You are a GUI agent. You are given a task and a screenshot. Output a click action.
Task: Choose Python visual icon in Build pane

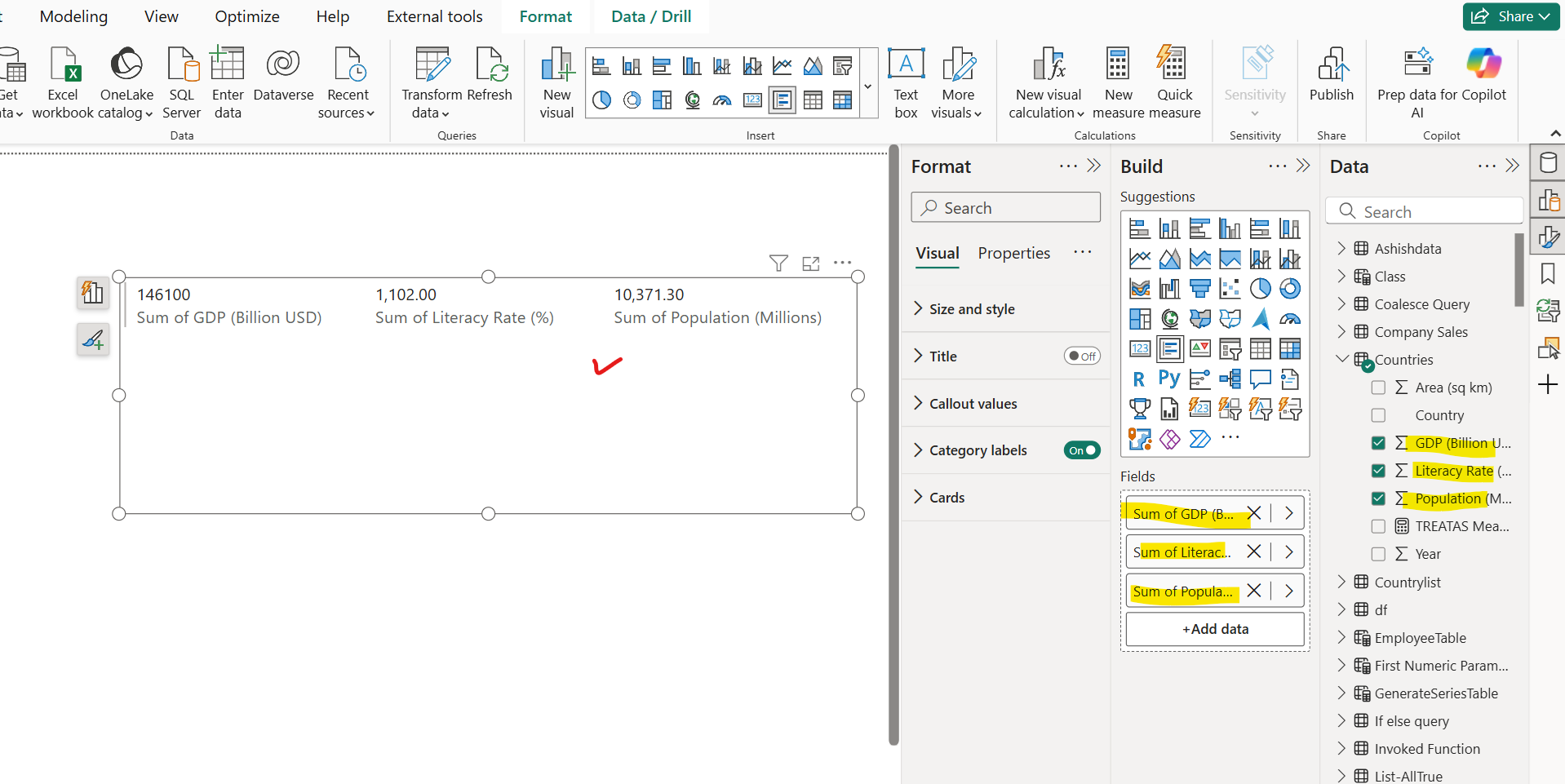(x=1169, y=379)
